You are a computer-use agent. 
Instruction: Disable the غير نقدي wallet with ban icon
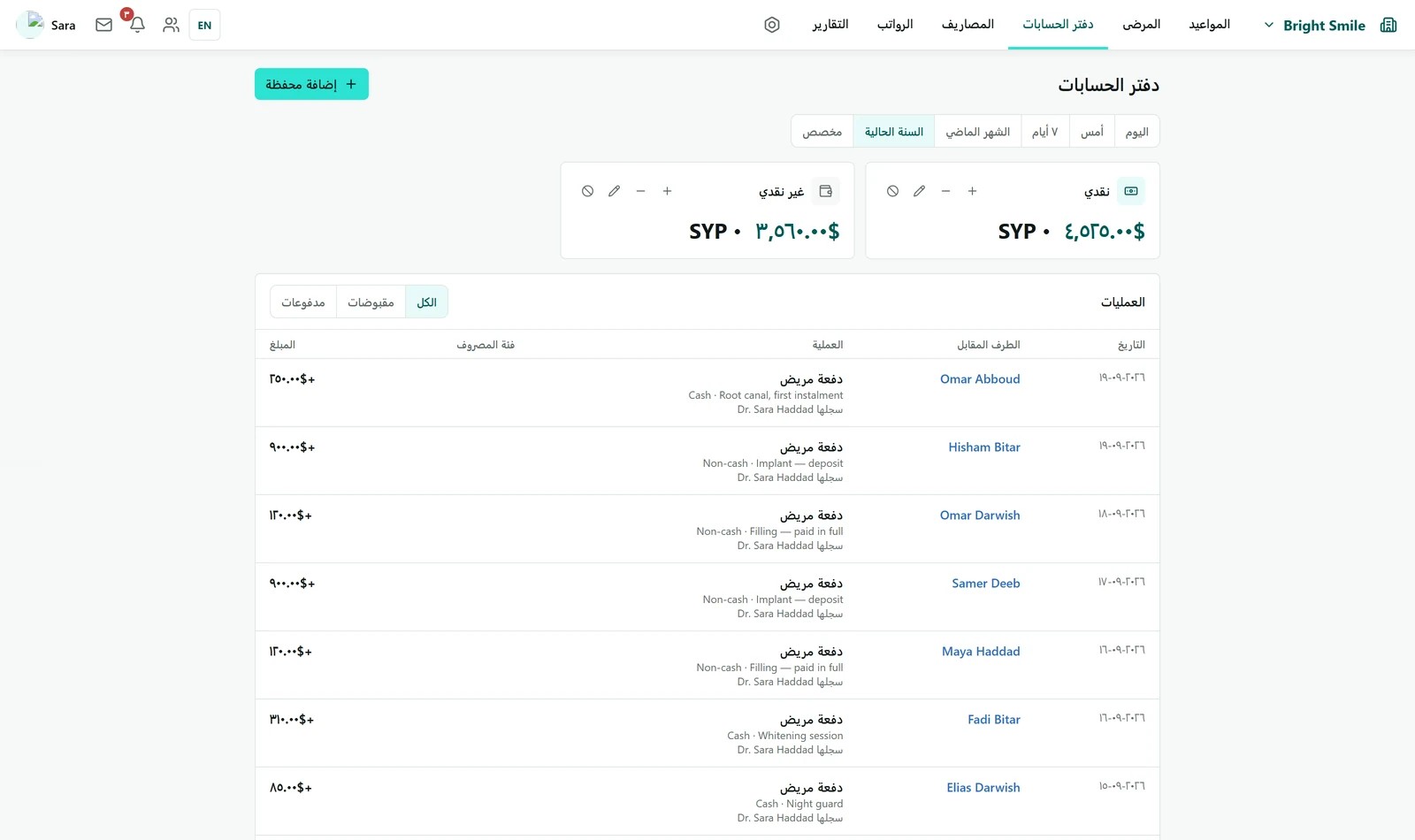pos(587,191)
